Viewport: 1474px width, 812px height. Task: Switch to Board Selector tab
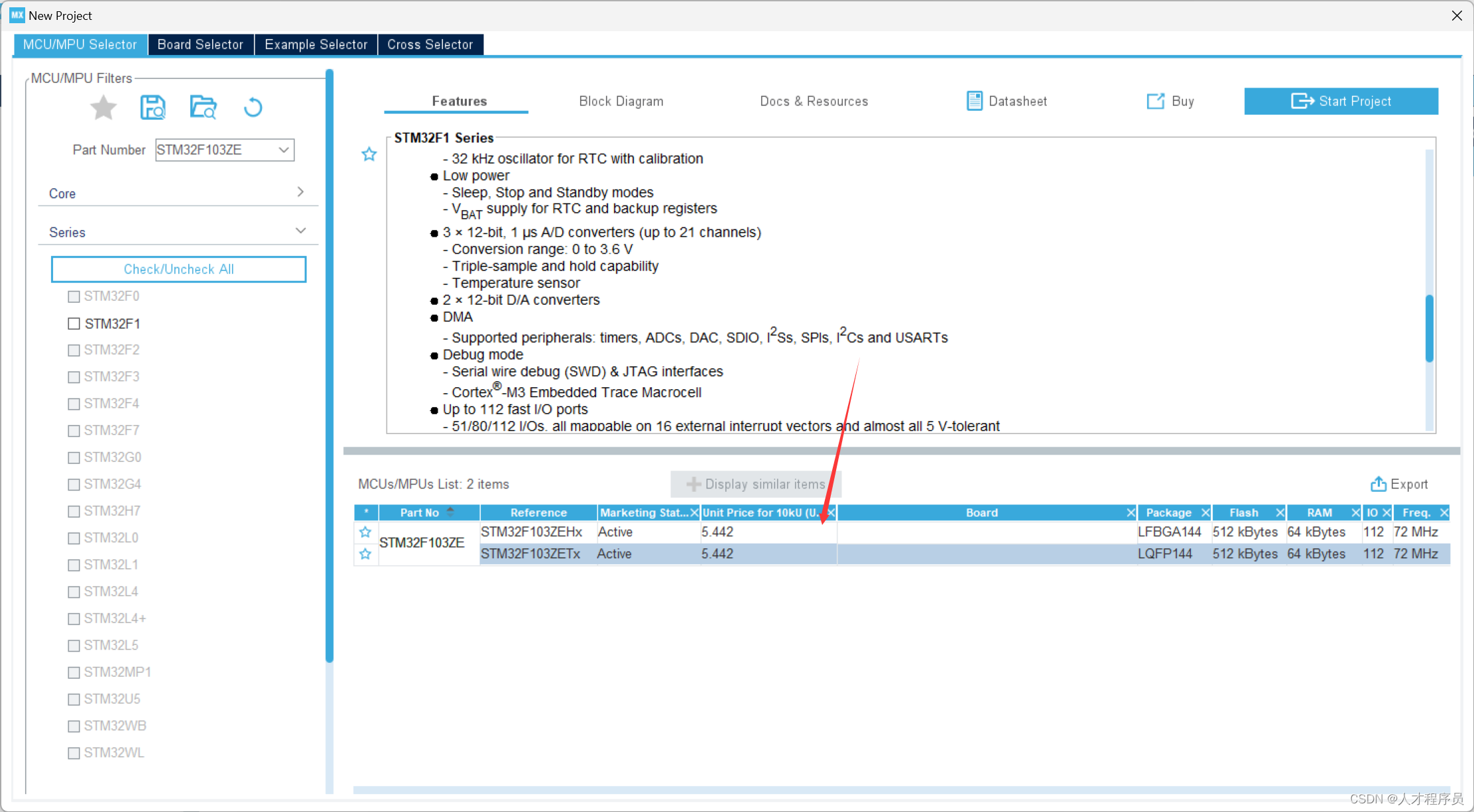tap(201, 44)
